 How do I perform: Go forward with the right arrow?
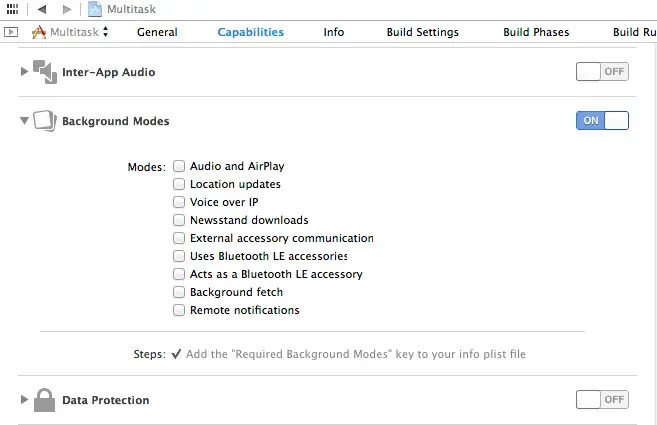[66, 9]
